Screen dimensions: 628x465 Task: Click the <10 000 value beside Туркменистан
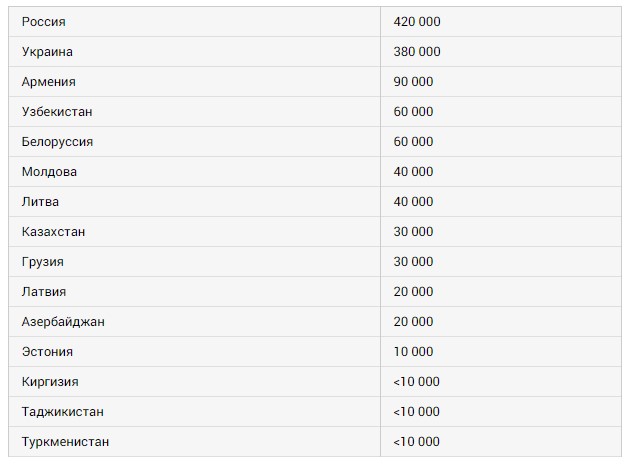click(x=417, y=441)
